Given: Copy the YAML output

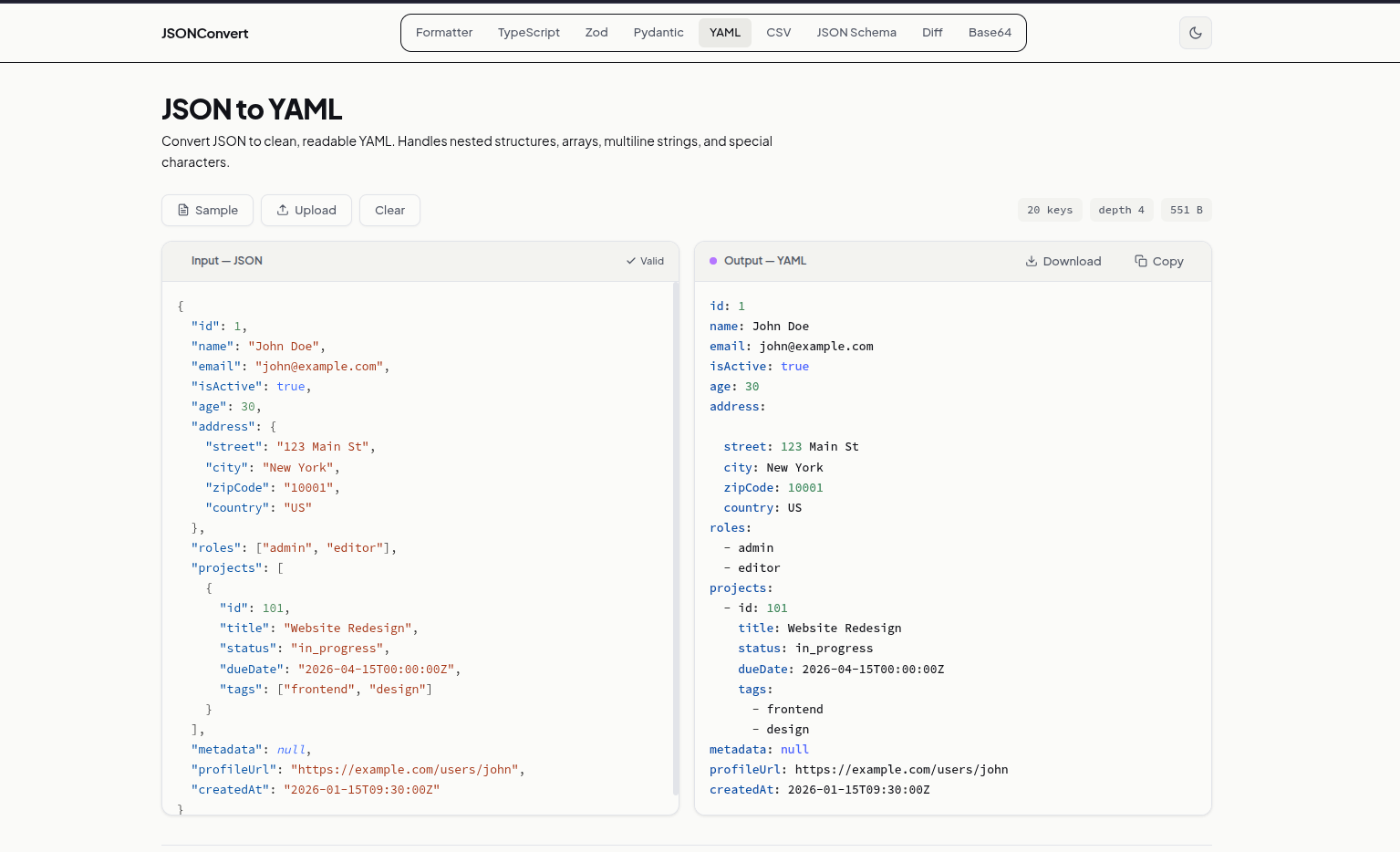Looking at the screenshot, I should (x=1158, y=261).
